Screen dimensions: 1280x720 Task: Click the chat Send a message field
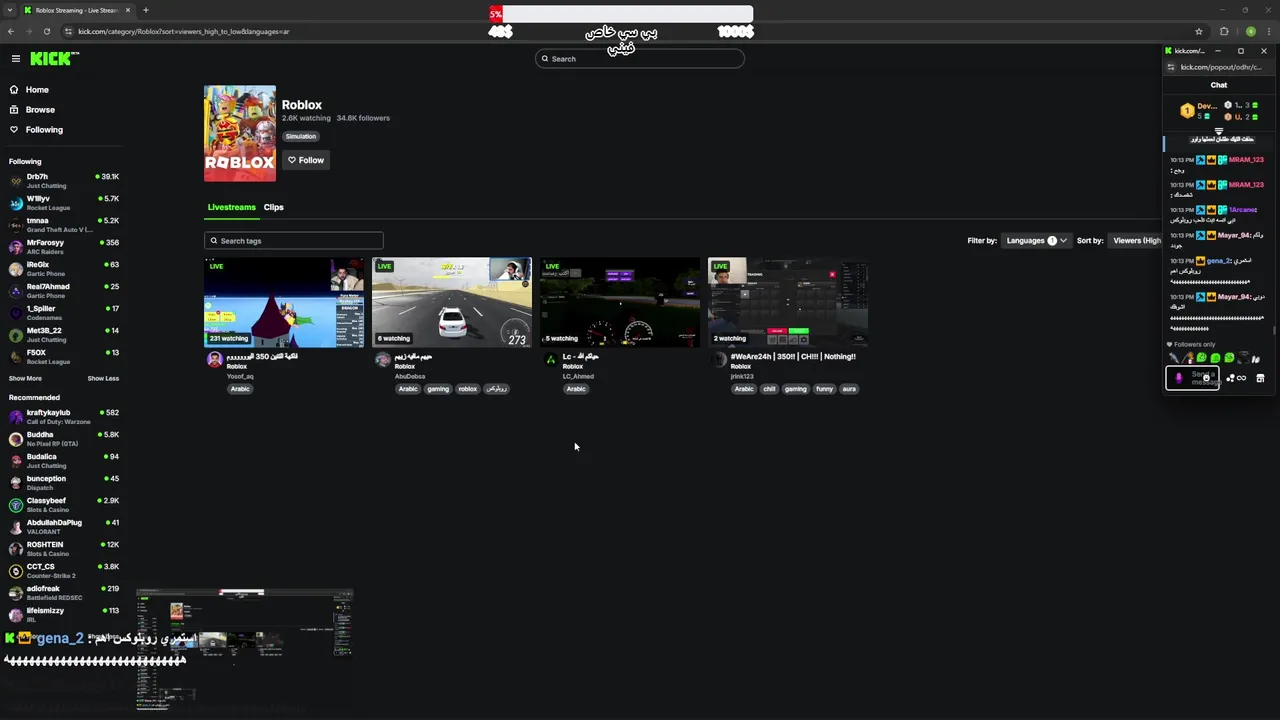[x=1193, y=378]
